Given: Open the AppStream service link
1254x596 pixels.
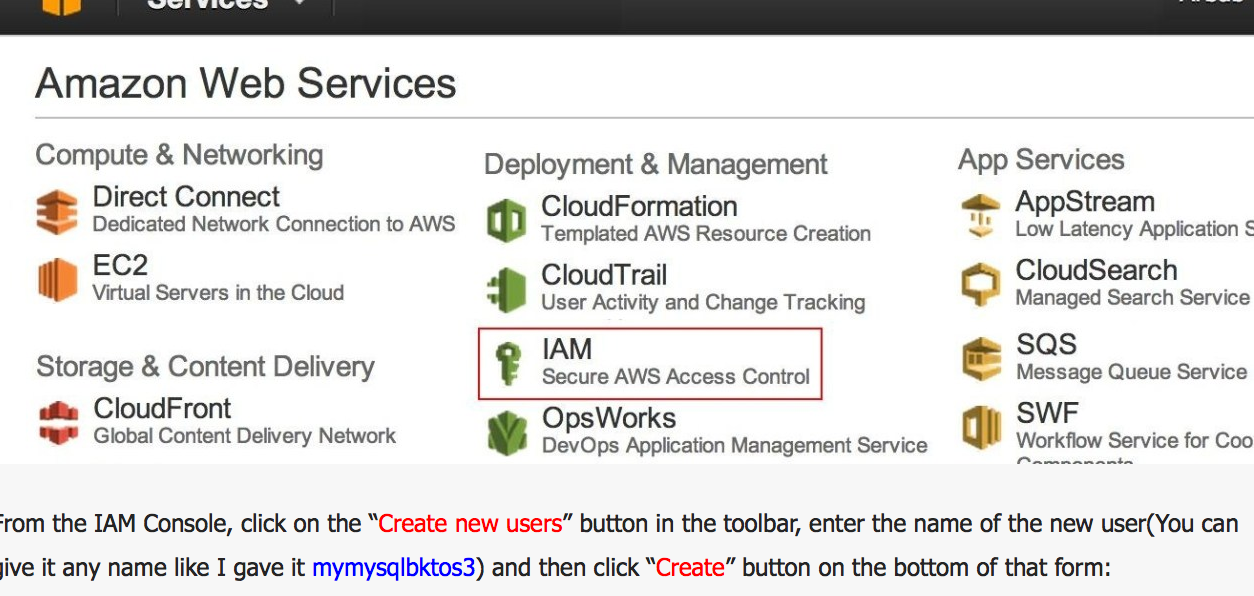Looking at the screenshot, I should [1085, 202].
